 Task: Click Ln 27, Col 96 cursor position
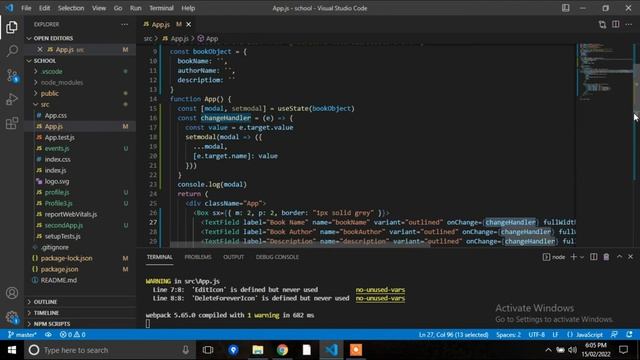453,335
